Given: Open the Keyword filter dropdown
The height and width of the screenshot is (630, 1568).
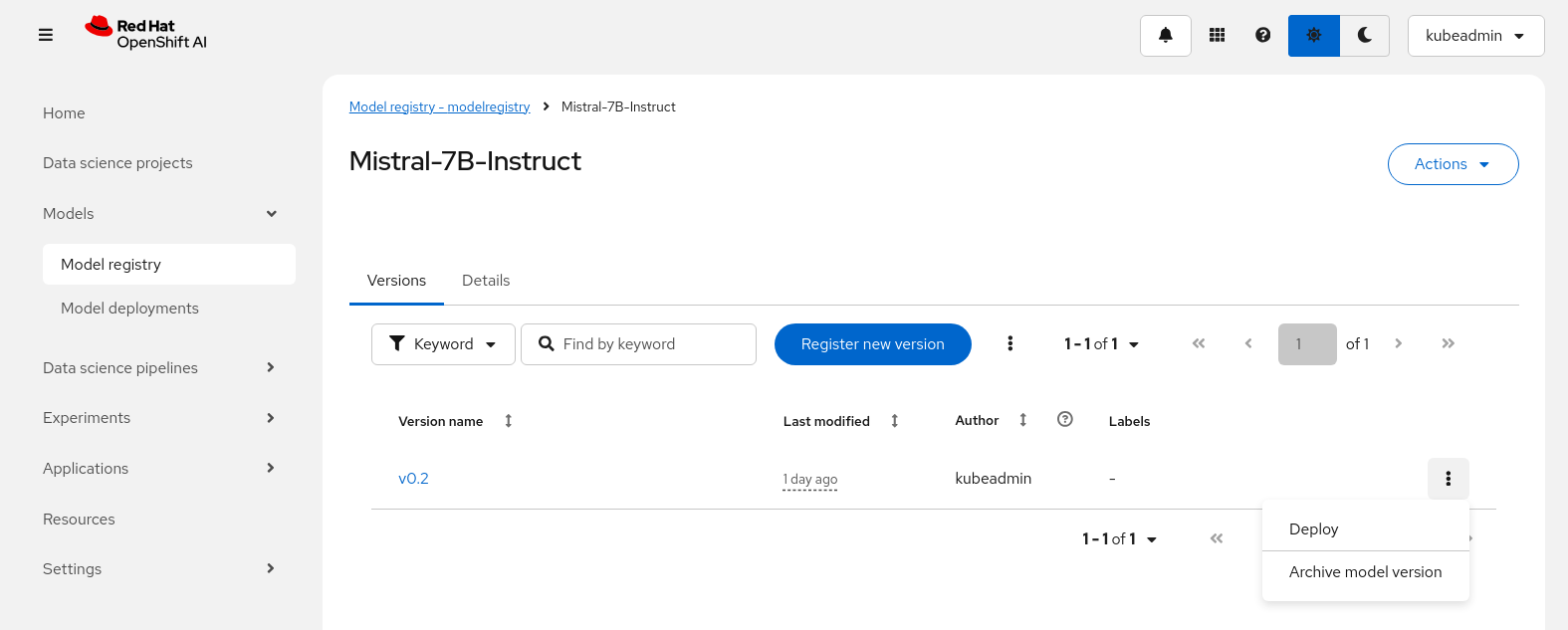Looking at the screenshot, I should coord(443,344).
